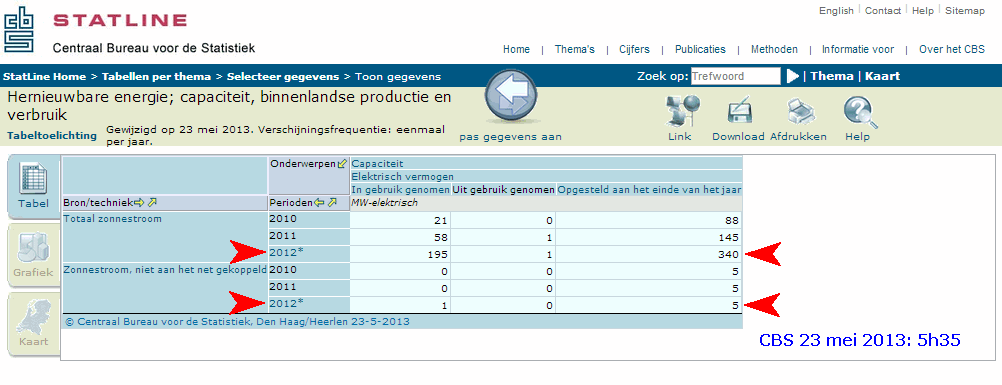The image size is (1002, 385).
Task: Click the 'Uit gebruik genomen' column header
Action: [x=504, y=190]
